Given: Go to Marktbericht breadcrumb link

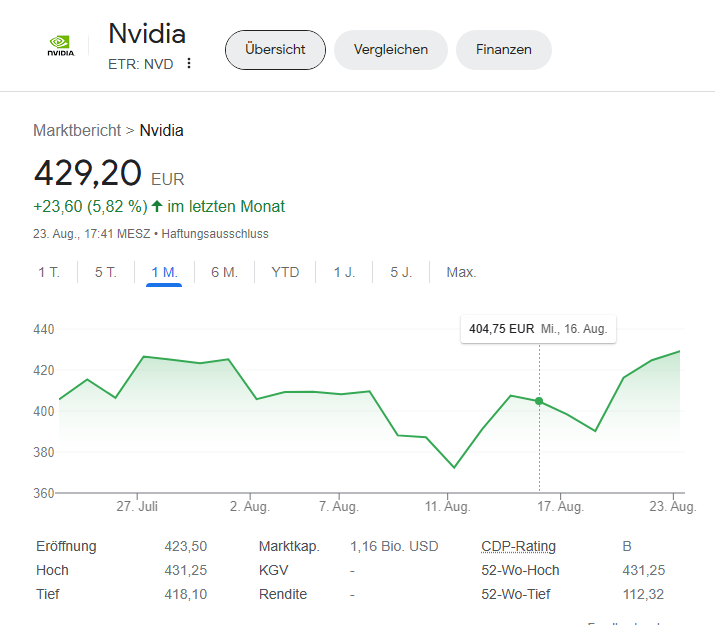Looking at the screenshot, I should pos(77,130).
